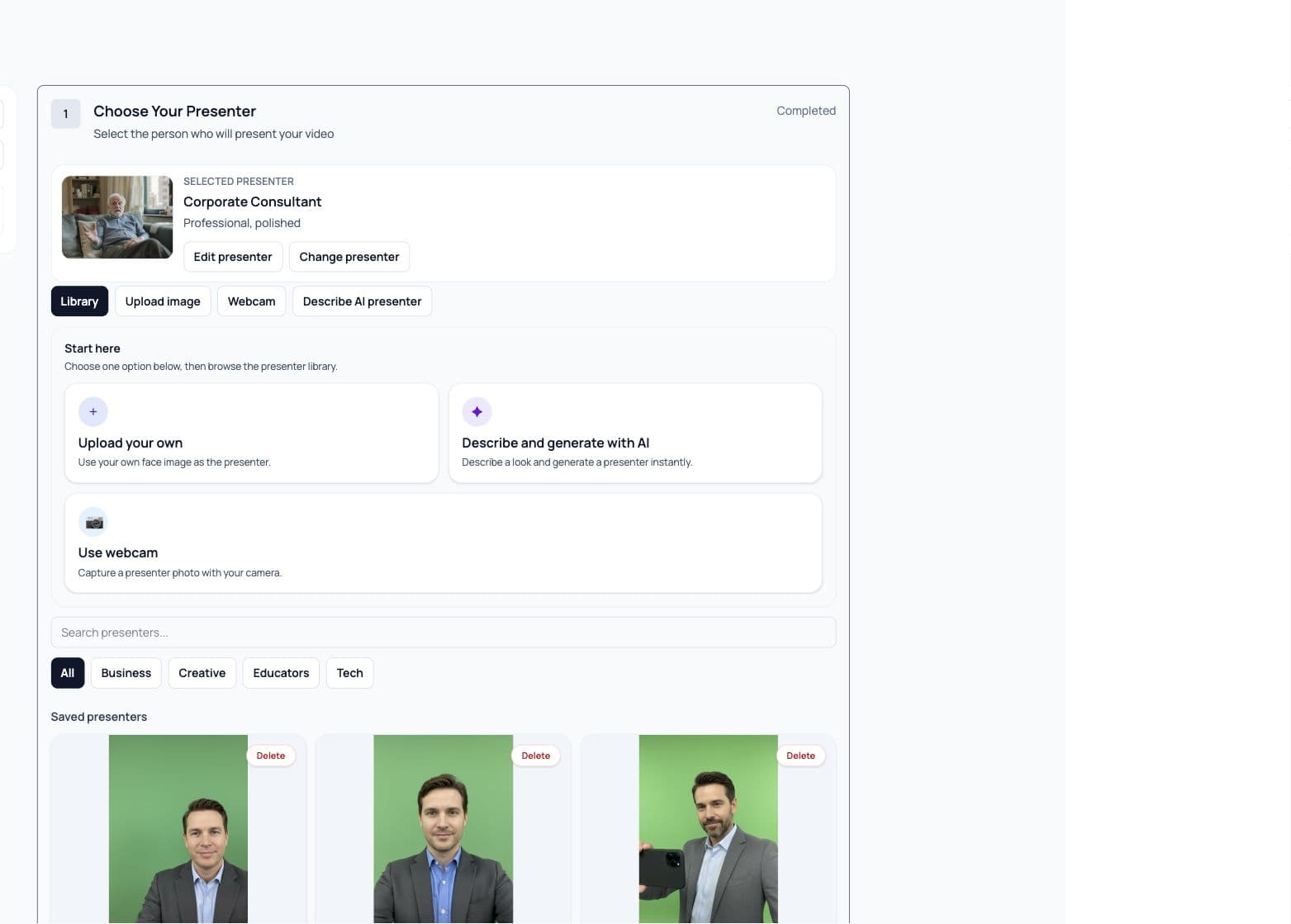Delete the second saved presenter
Screen dimensions: 1291x924
click(x=535, y=756)
